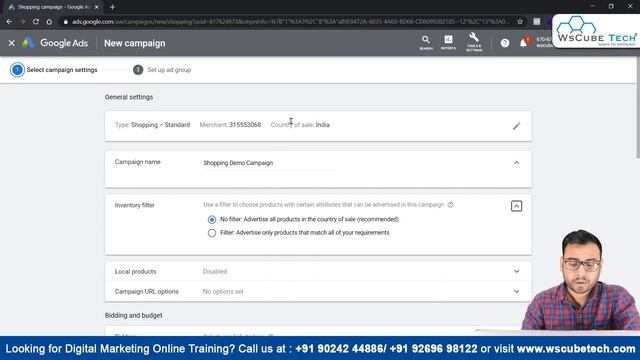640x360 pixels.
Task: Open the browser extensions icon
Action: [537, 22]
